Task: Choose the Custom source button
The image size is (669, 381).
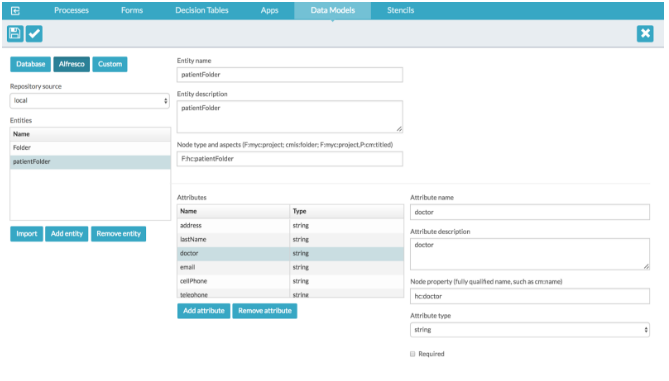Action: (x=110, y=64)
